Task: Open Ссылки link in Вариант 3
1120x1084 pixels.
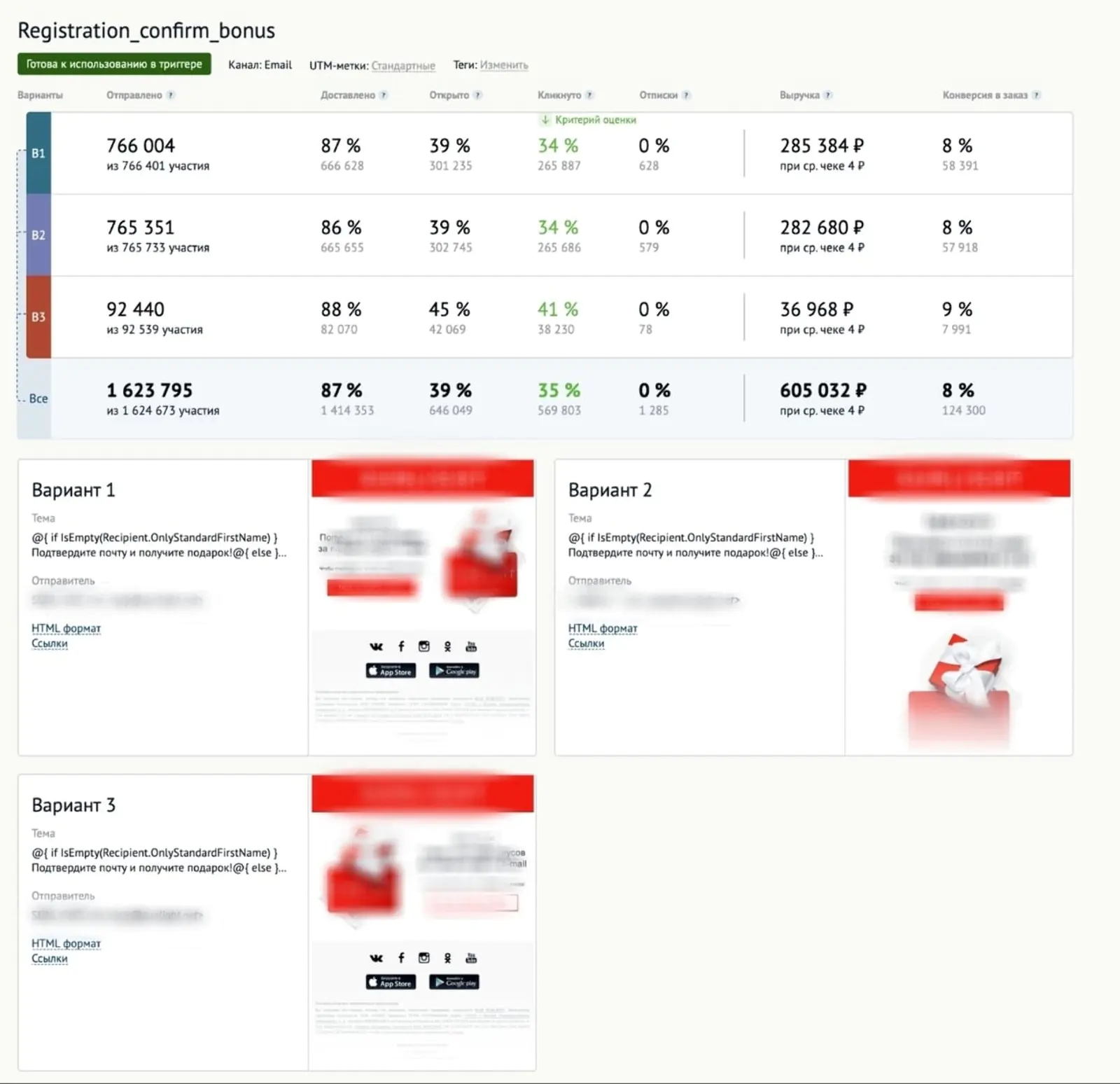Action: [50, 959]
